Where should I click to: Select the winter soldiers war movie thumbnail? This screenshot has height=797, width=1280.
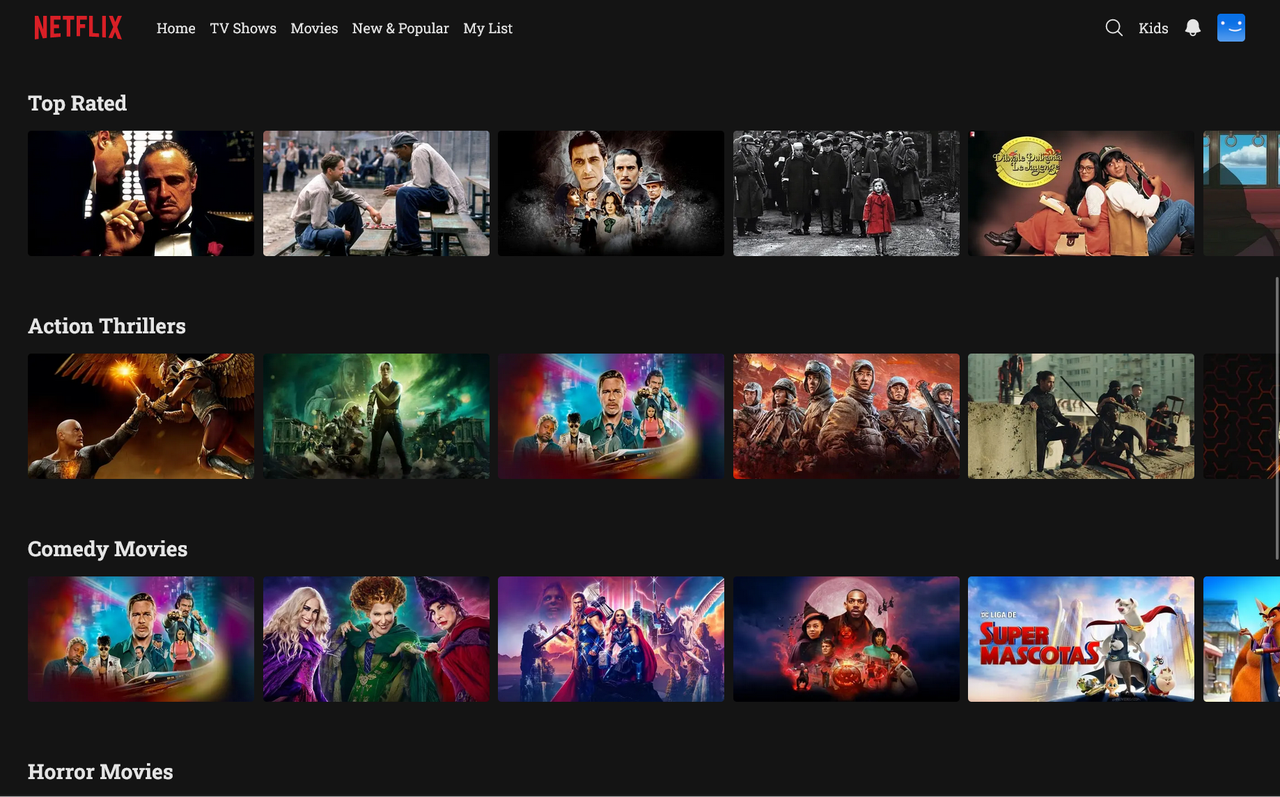coord(846,416)
